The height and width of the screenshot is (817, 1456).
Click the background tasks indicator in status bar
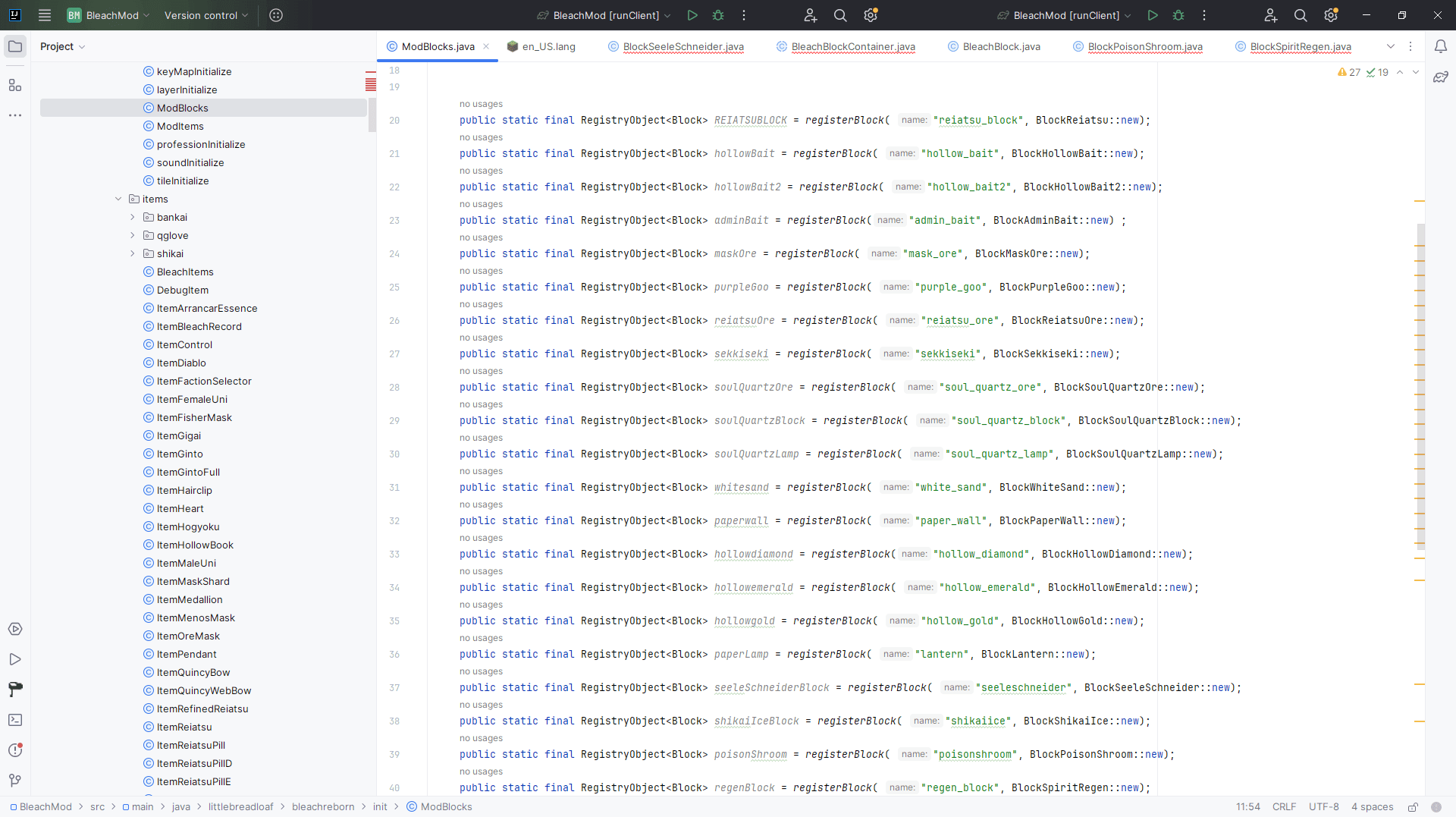coord(1436,807)
